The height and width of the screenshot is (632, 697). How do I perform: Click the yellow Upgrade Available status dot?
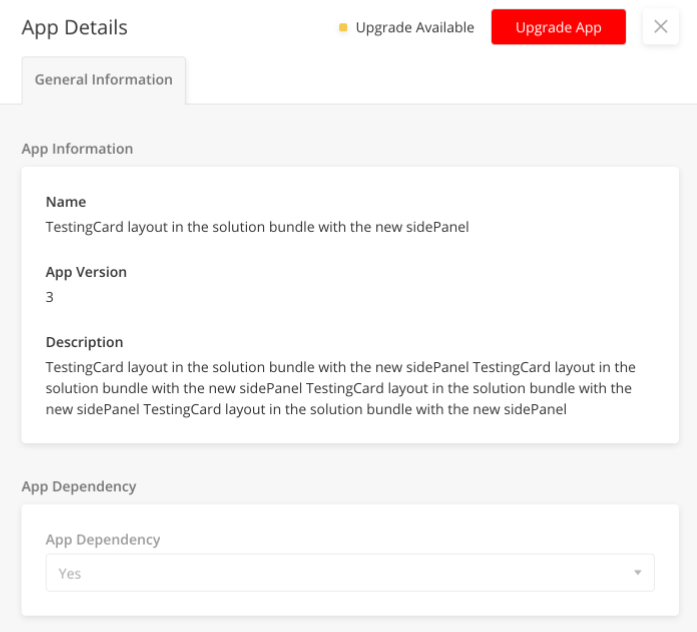(343, 28)
